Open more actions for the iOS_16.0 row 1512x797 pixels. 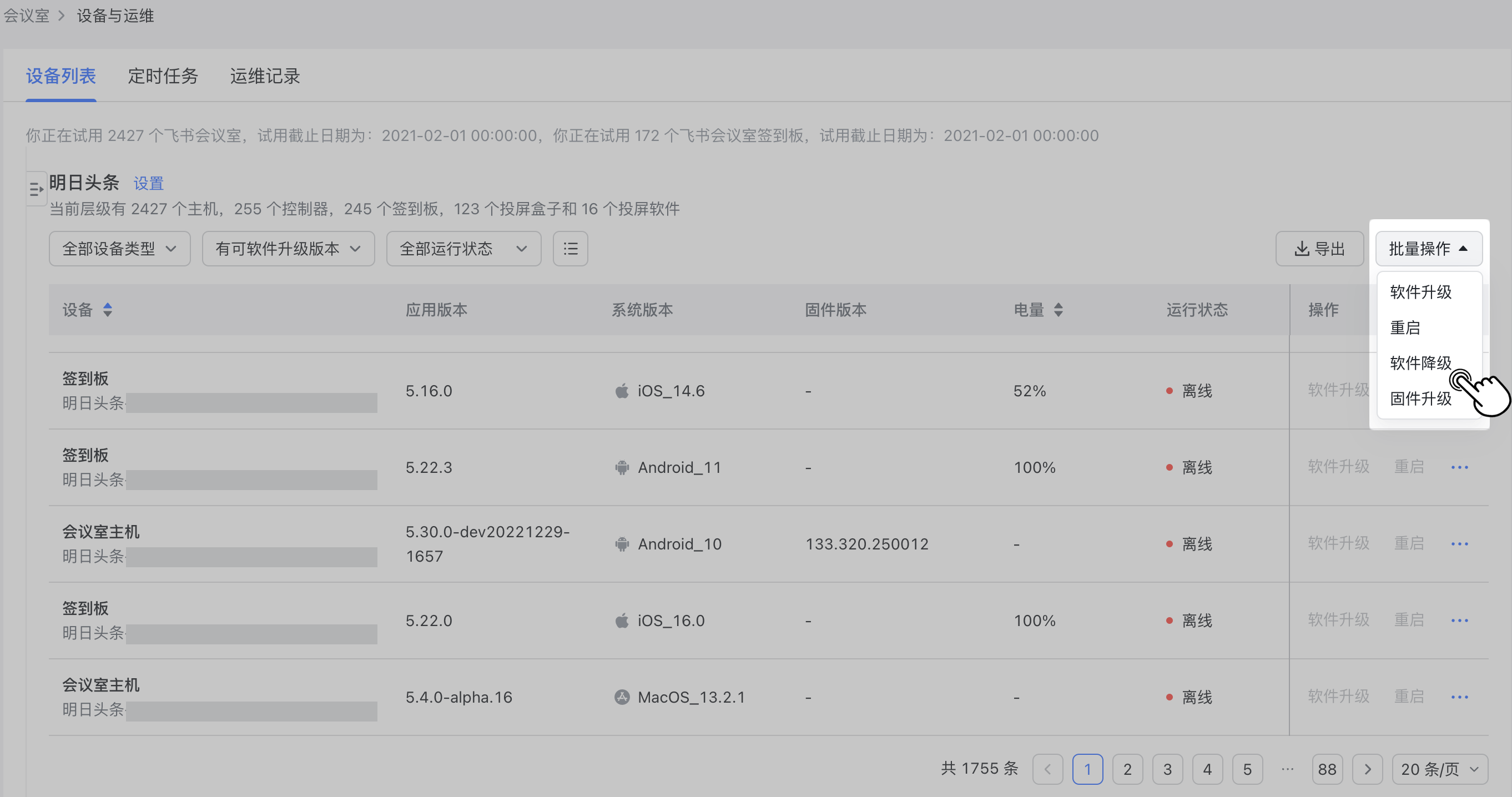1459,621
